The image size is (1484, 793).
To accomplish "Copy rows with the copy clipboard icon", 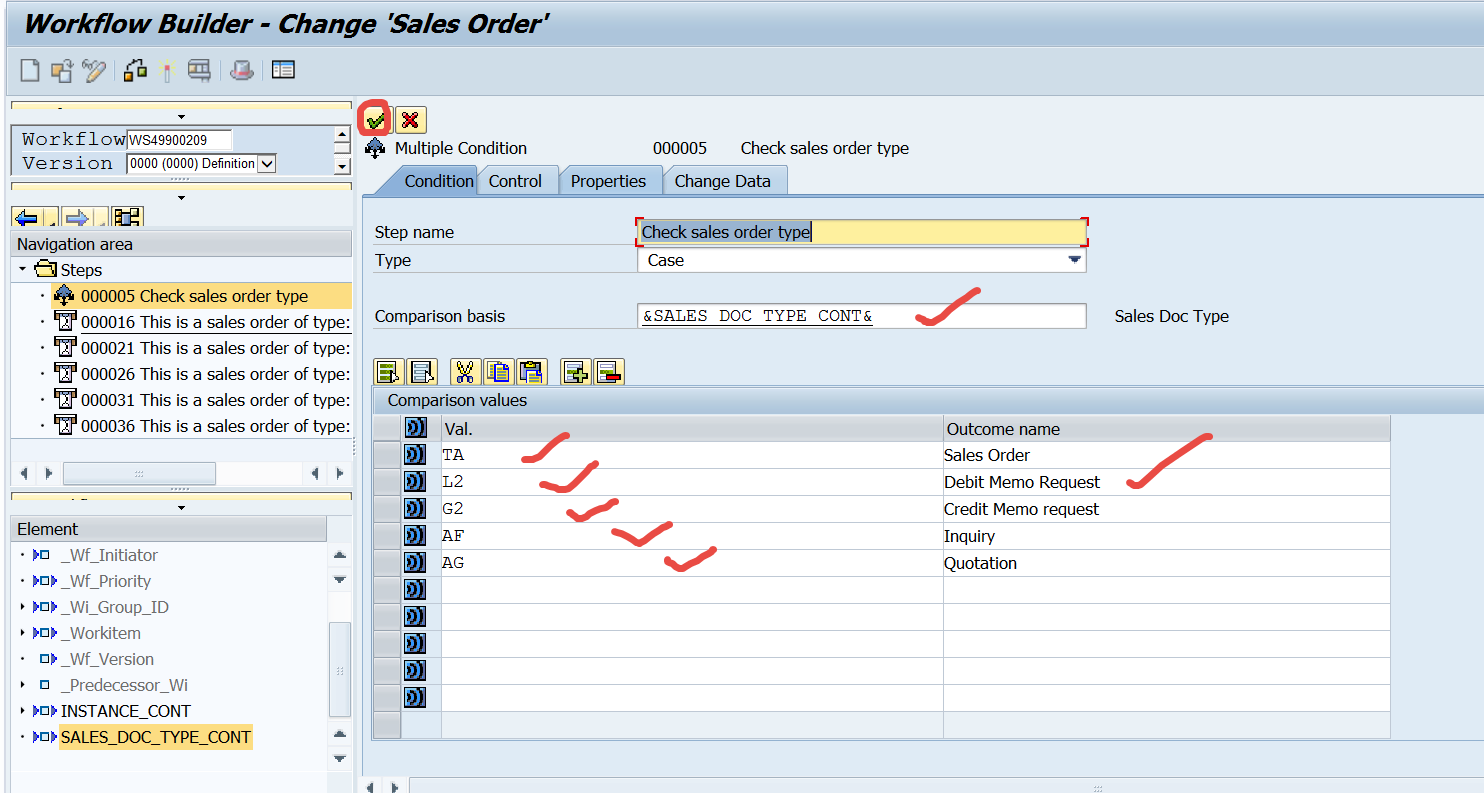I will [x=497, y=371].
